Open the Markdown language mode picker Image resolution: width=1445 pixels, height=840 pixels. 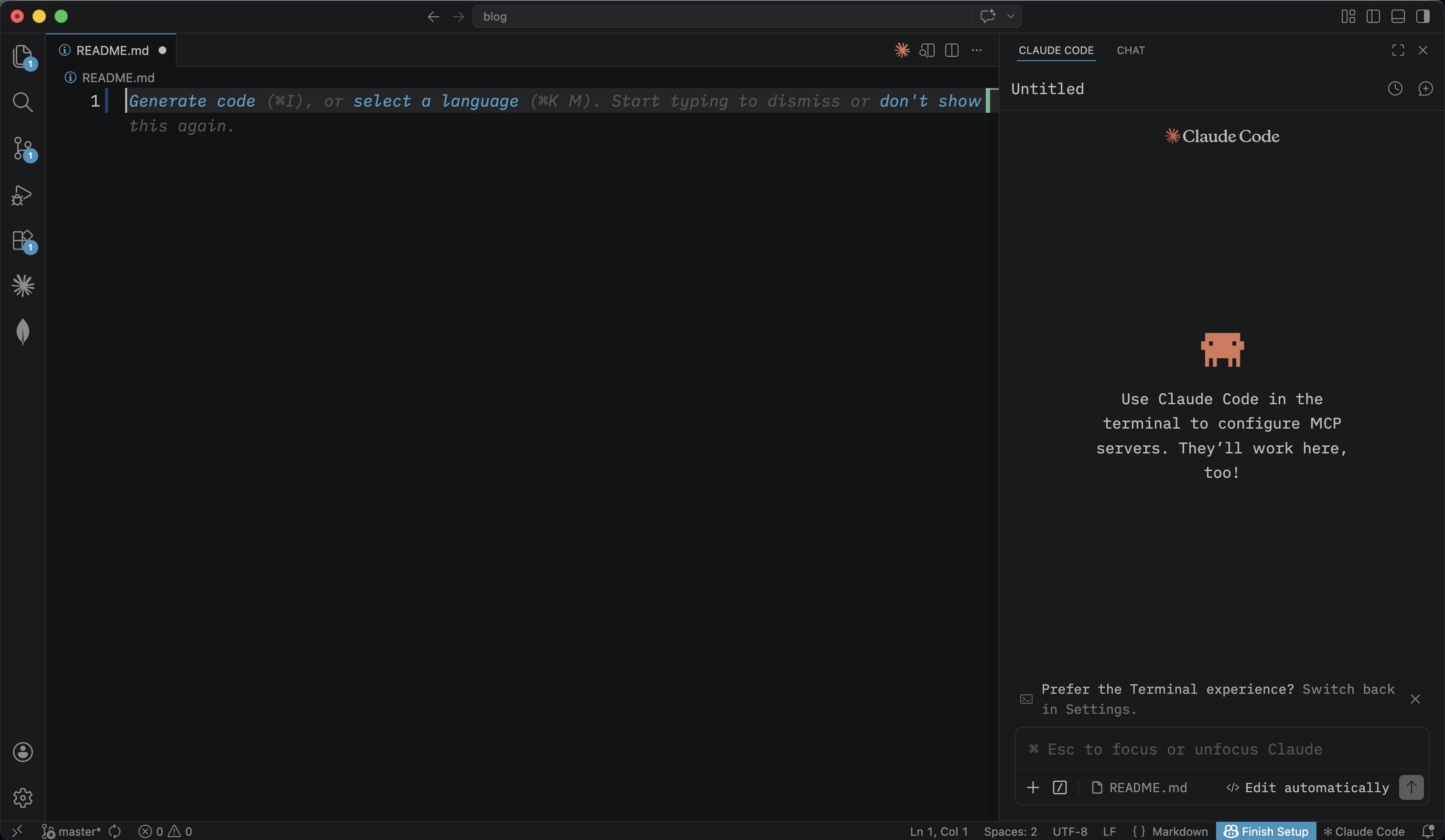[1179, 831]
